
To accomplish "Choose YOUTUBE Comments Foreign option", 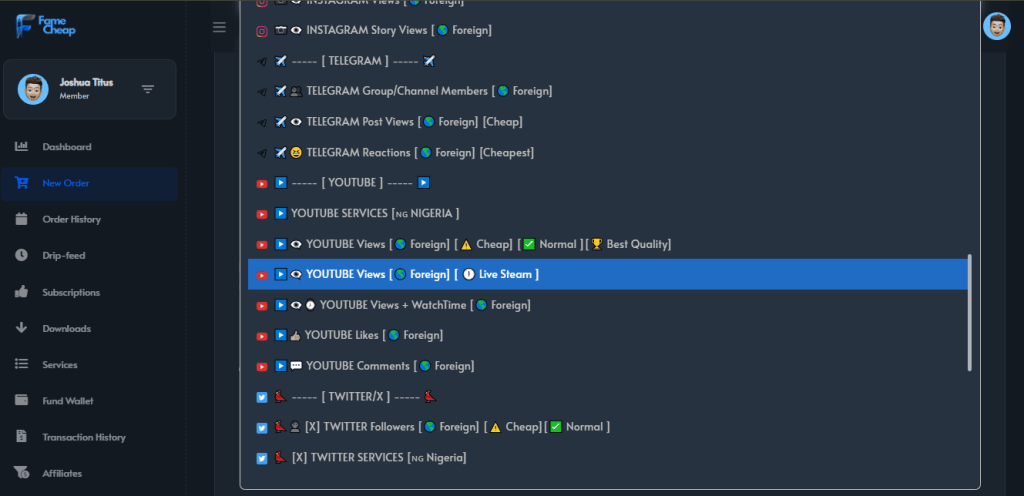I will coord(607,366).
